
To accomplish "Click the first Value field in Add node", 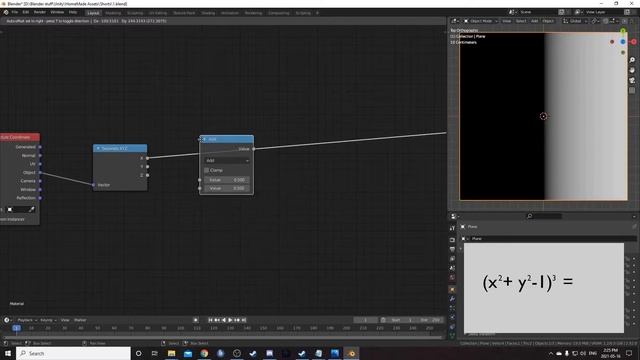I will point(227,180).
